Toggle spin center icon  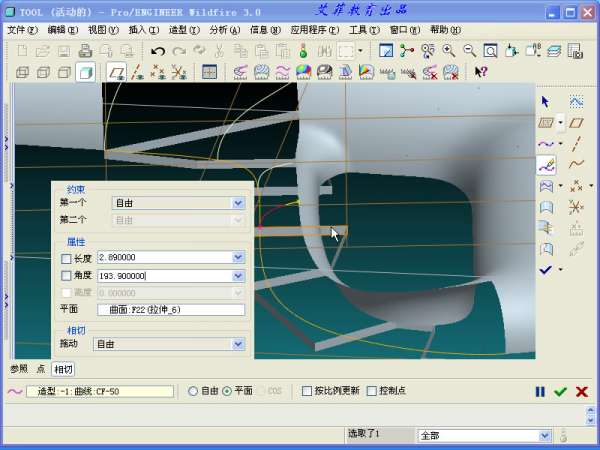click(407, 51)
